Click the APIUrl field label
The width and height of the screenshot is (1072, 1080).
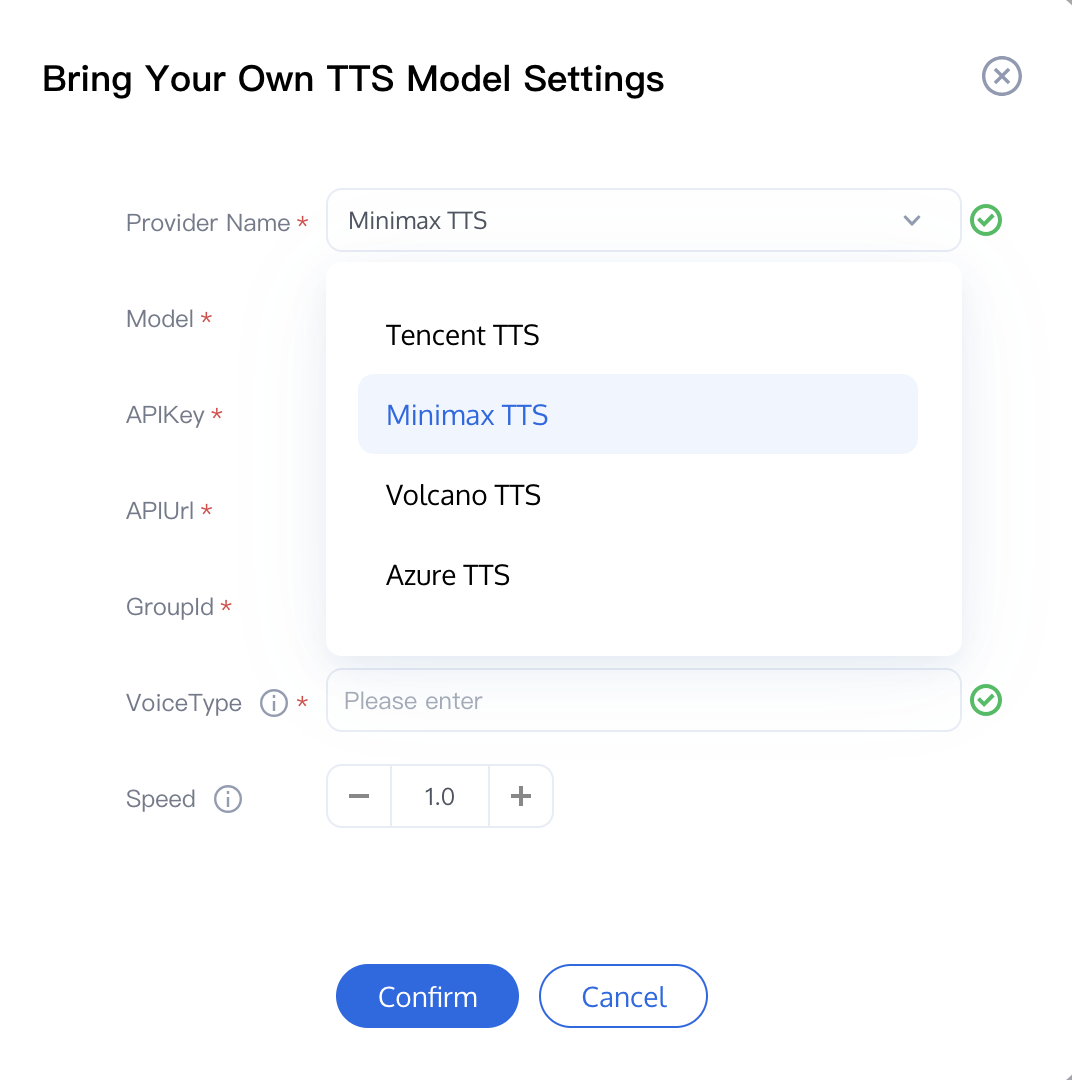tap(160, 511)
